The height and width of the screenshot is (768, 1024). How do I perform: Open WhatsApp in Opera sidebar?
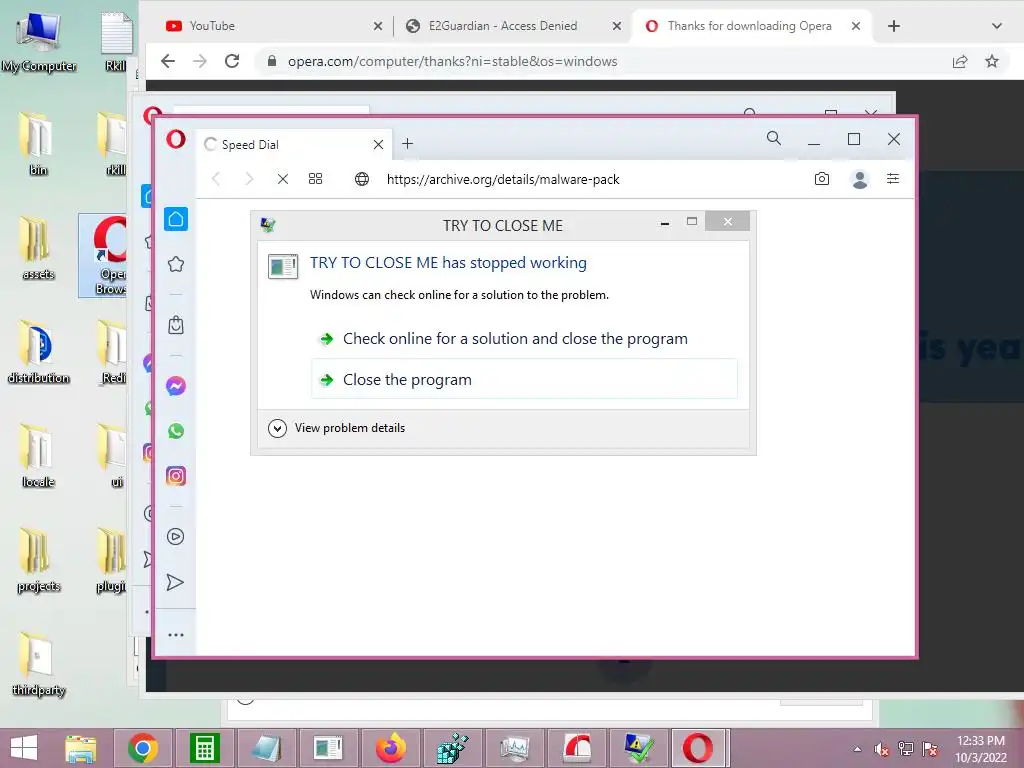(x=176, y=431)
